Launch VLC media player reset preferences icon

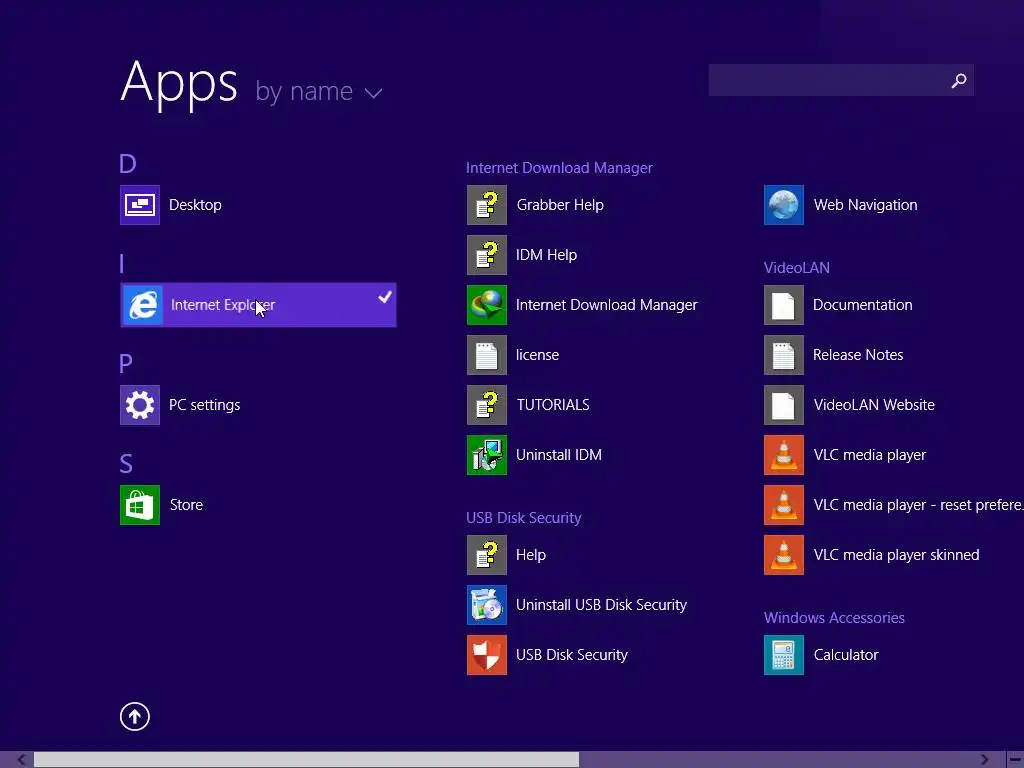pos(784,505)
